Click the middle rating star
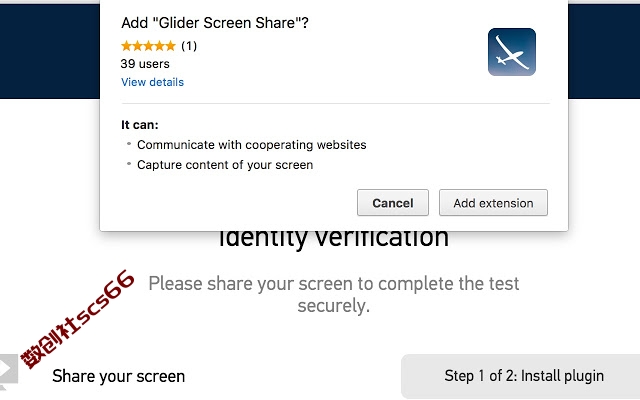Viewport: 640px width, 400px height. (149, 46)
